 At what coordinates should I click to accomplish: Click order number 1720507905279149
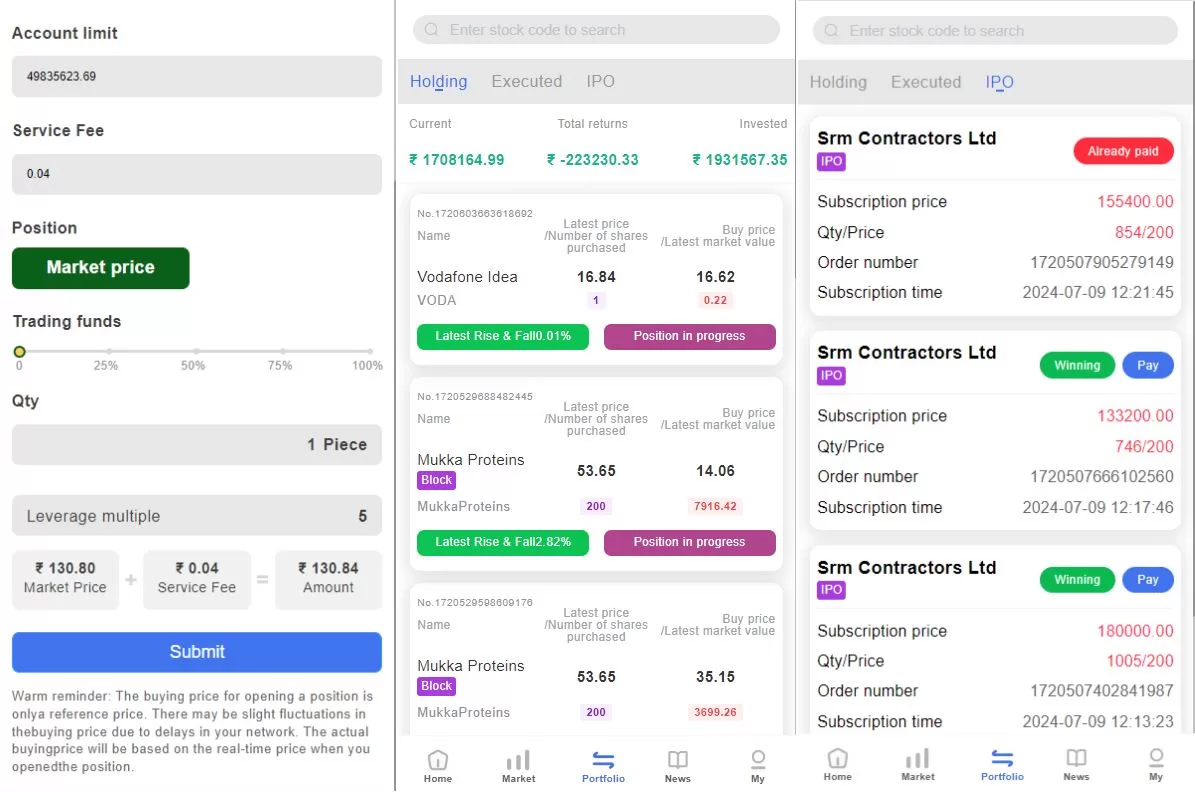coord(1101,262)
